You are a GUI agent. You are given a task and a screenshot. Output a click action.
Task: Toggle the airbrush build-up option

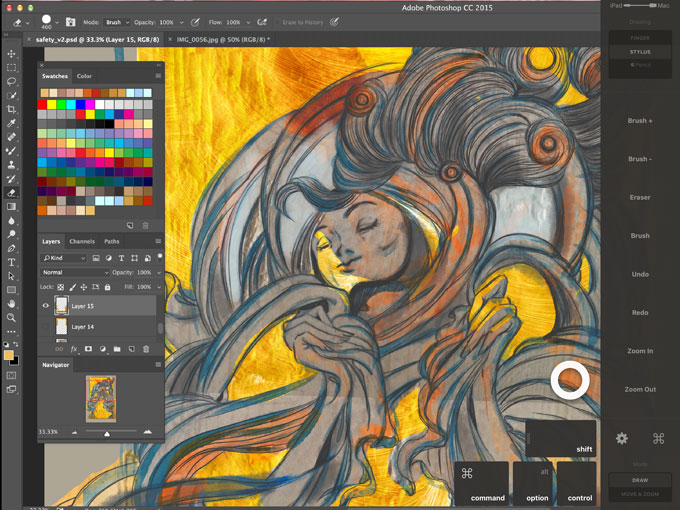coord(262,22)
